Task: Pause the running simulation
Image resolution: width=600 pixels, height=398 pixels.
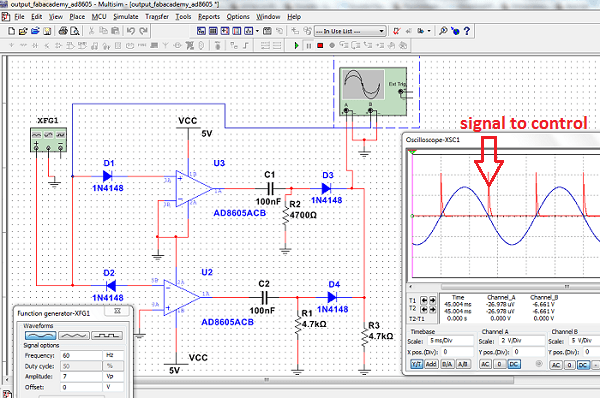Action: click(308, 46)
